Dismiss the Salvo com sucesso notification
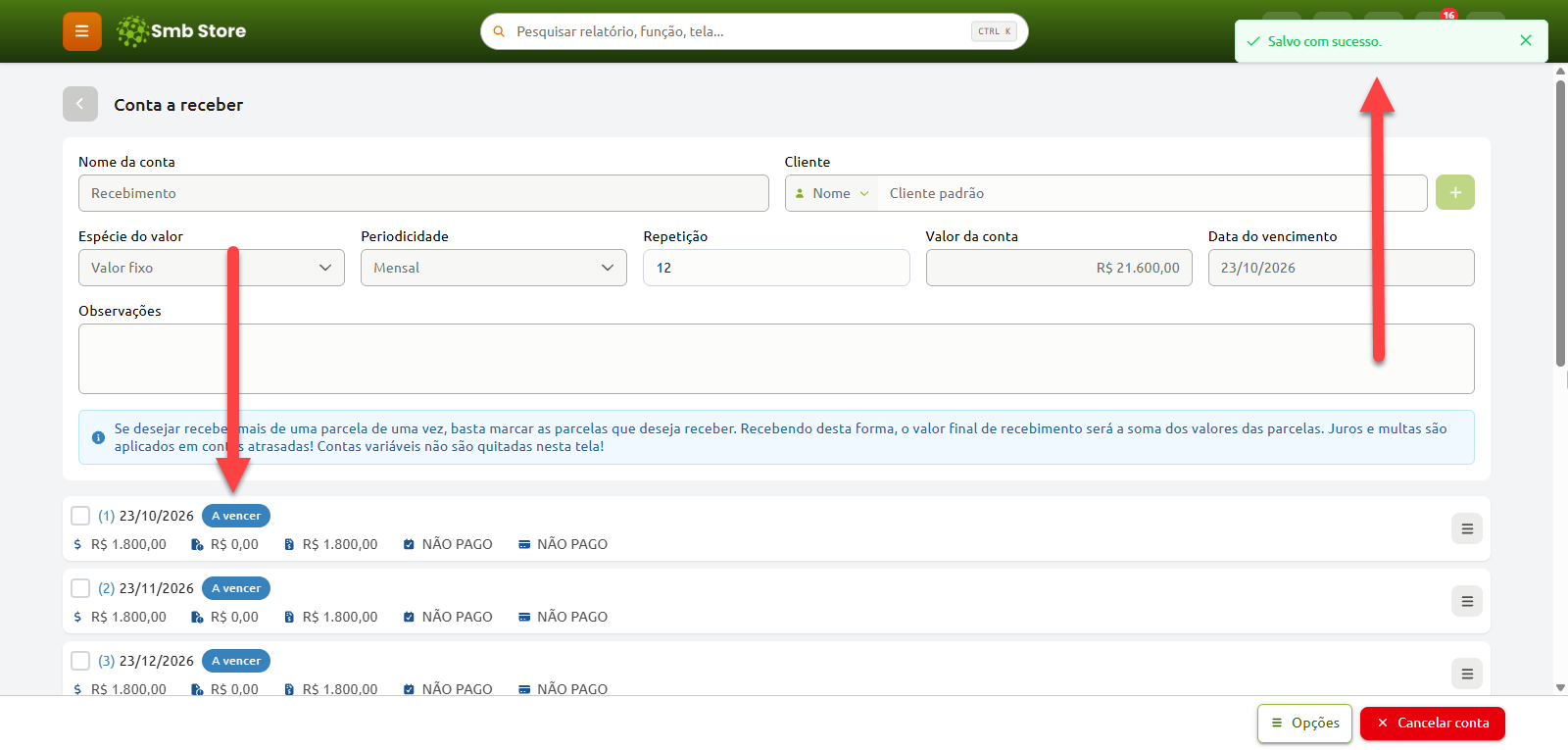The image size is (1568, 750). click(1526, 40)
